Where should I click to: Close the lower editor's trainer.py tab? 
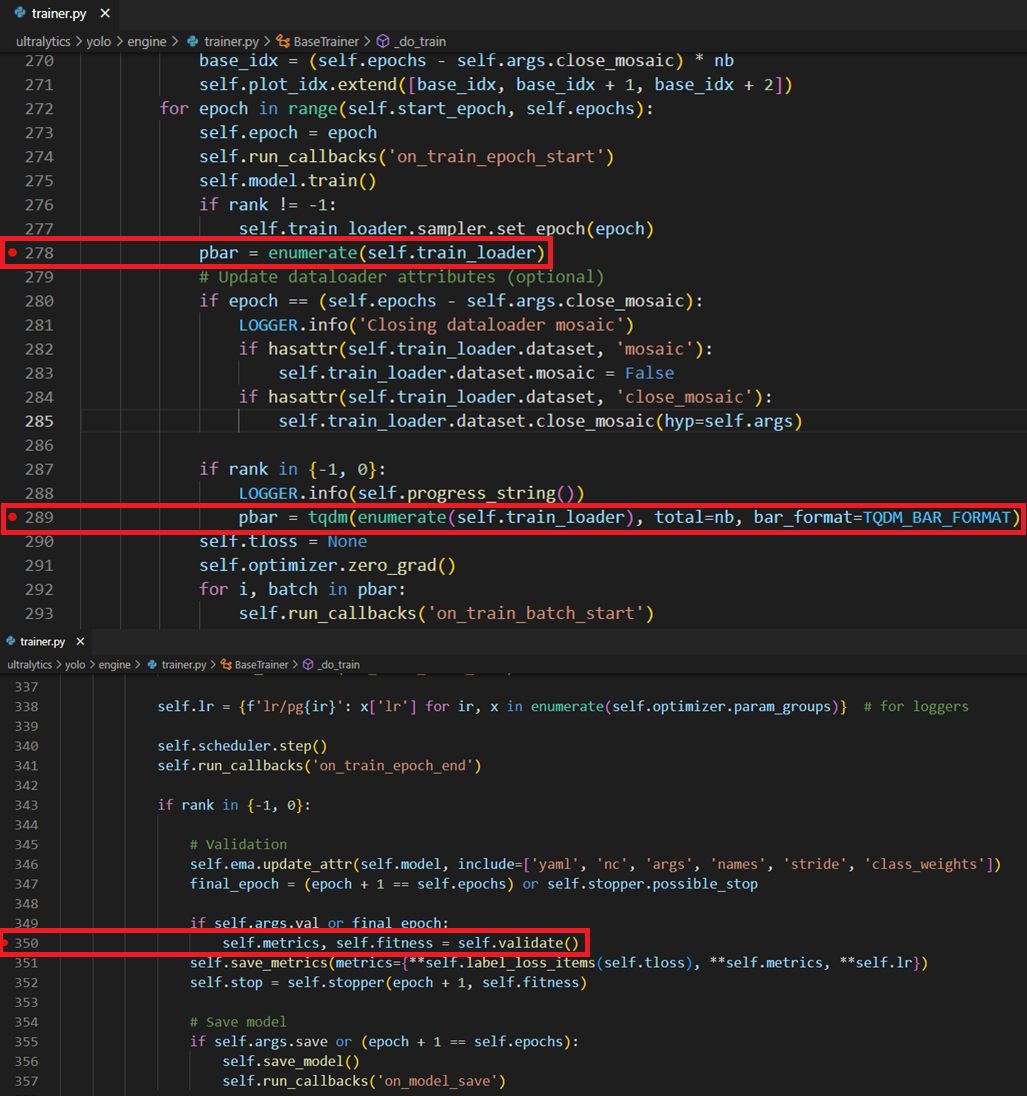[80, 642]
